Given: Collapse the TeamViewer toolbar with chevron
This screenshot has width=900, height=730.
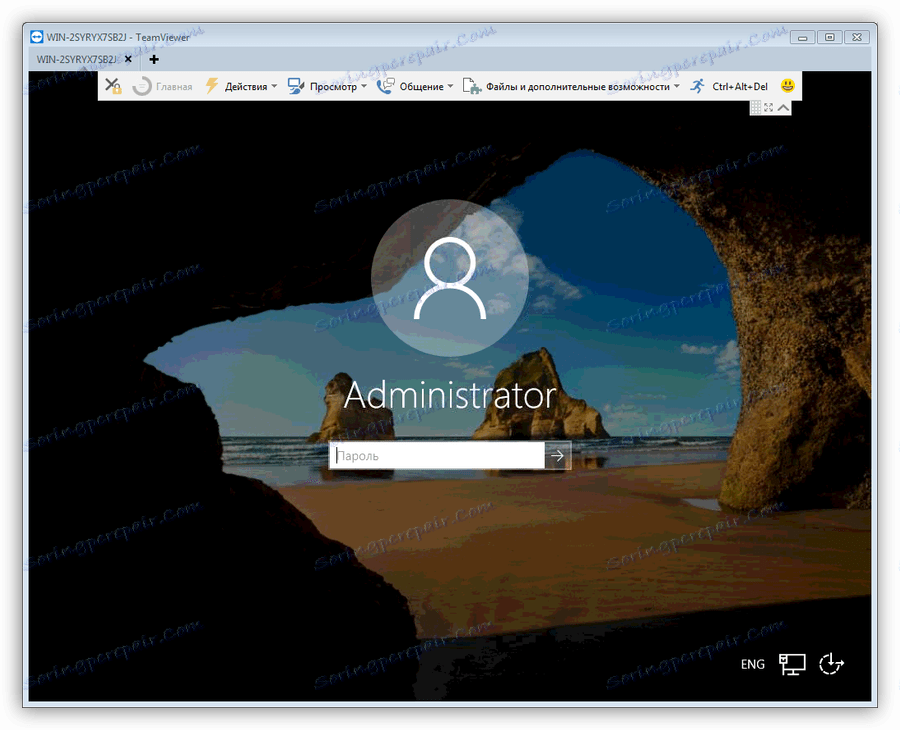Looking at the screenshot, I should pos(783,107).
